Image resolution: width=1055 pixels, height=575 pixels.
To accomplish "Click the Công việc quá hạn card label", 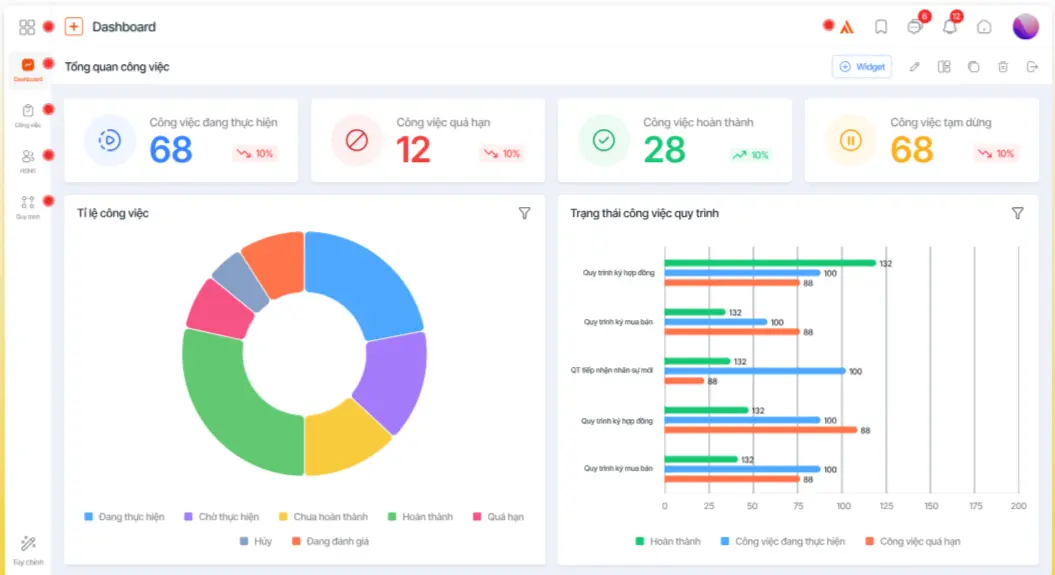I will click(443, 122).
